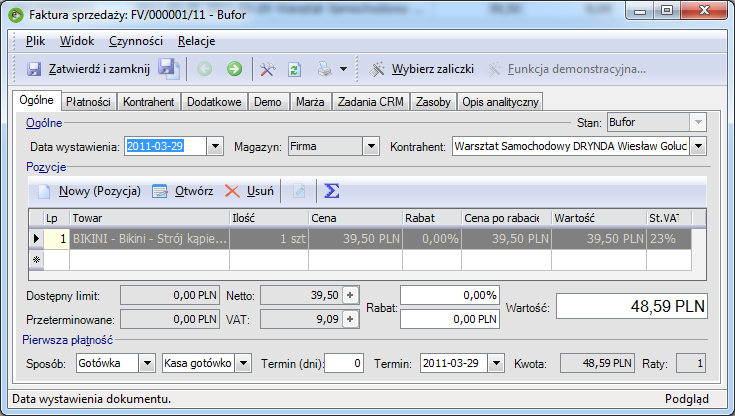735x416 pixels.
Task: Click Funkcja demonstracyjna button
Action: point(565,69)
